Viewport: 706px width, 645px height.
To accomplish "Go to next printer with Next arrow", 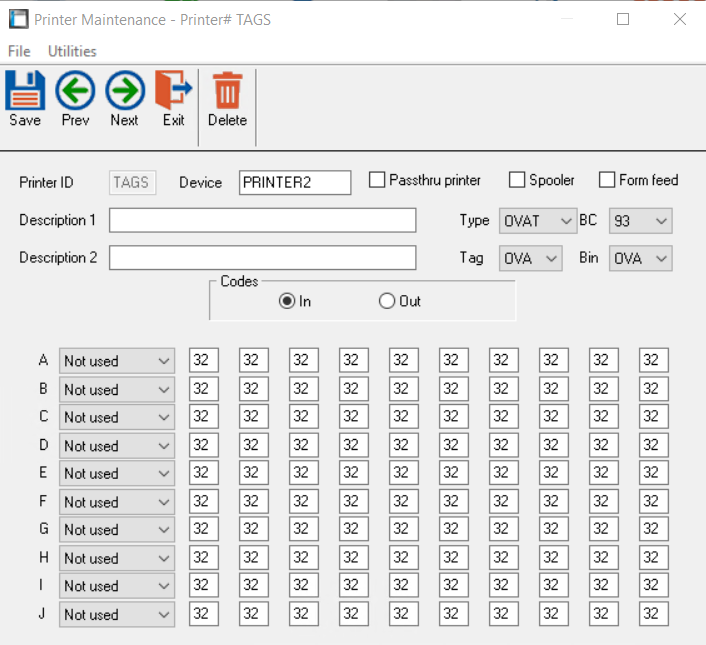I will click(125, 90).
